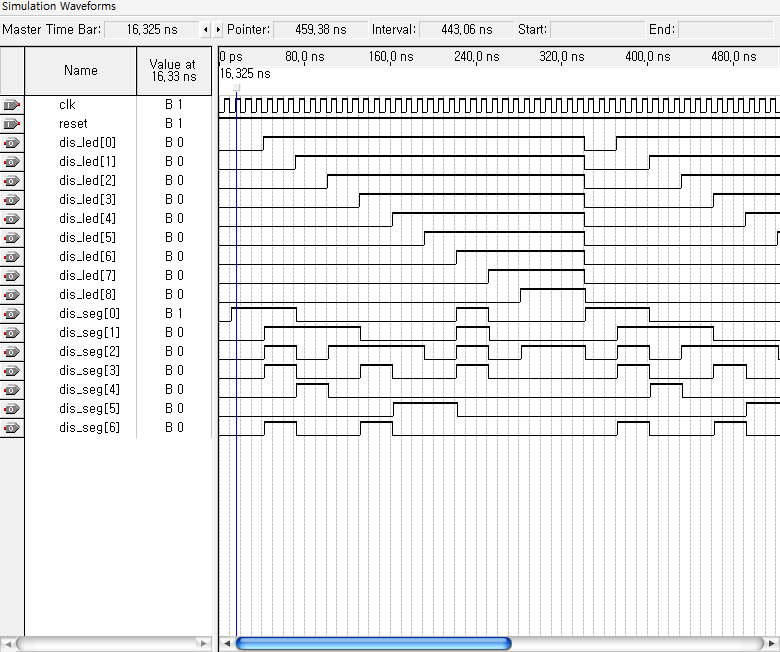Click the Value at 16.33 ns column header
The height and width of the screenshot is (652, 780).
click(x=173, y=71)
